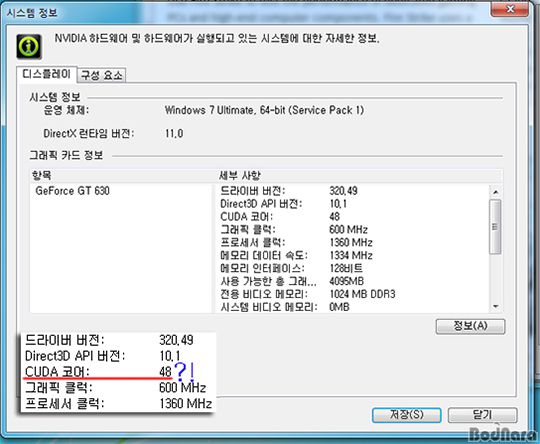This screenshot has height=444, width=540.
Task: Click scrollbar up arrow in details list
Action: coord(496,192)
